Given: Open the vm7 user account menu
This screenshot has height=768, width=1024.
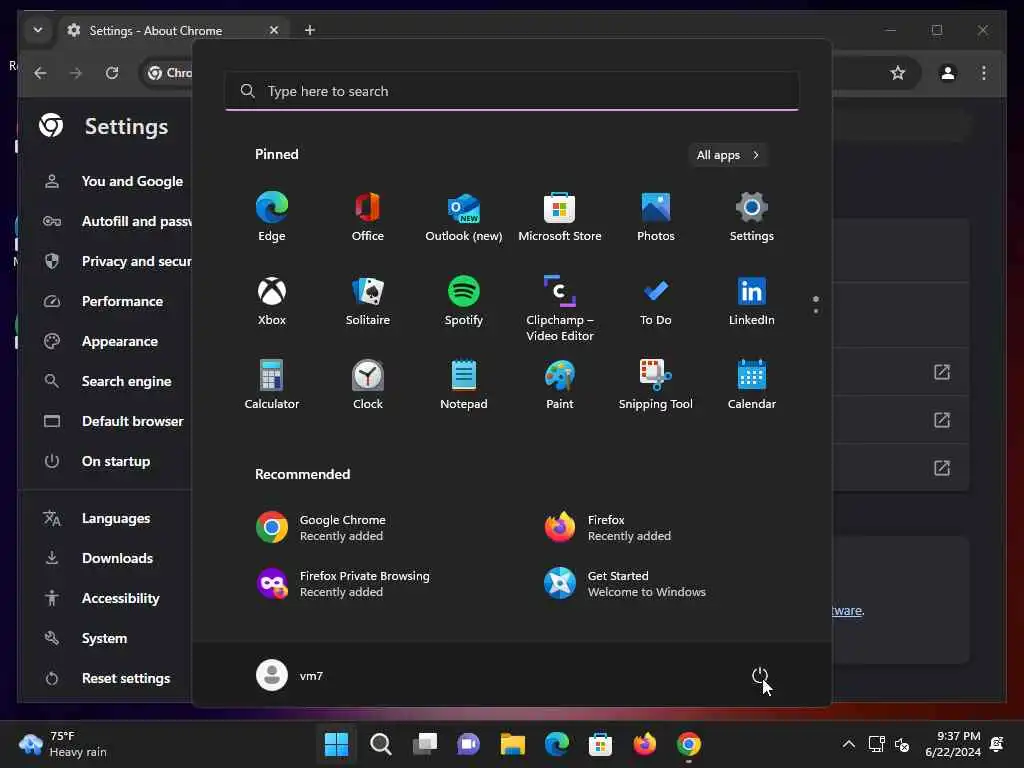Looking at the screenshot, I should pos(290,675).
